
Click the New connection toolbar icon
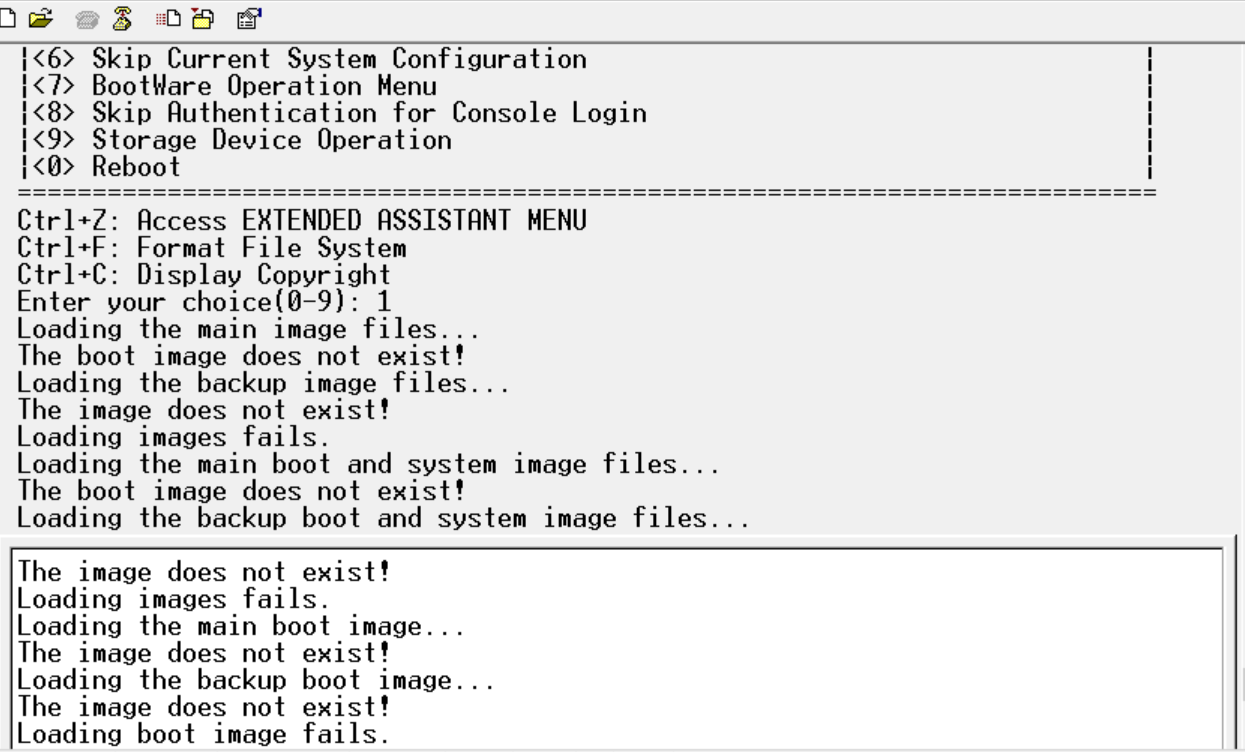click(7, 17)
